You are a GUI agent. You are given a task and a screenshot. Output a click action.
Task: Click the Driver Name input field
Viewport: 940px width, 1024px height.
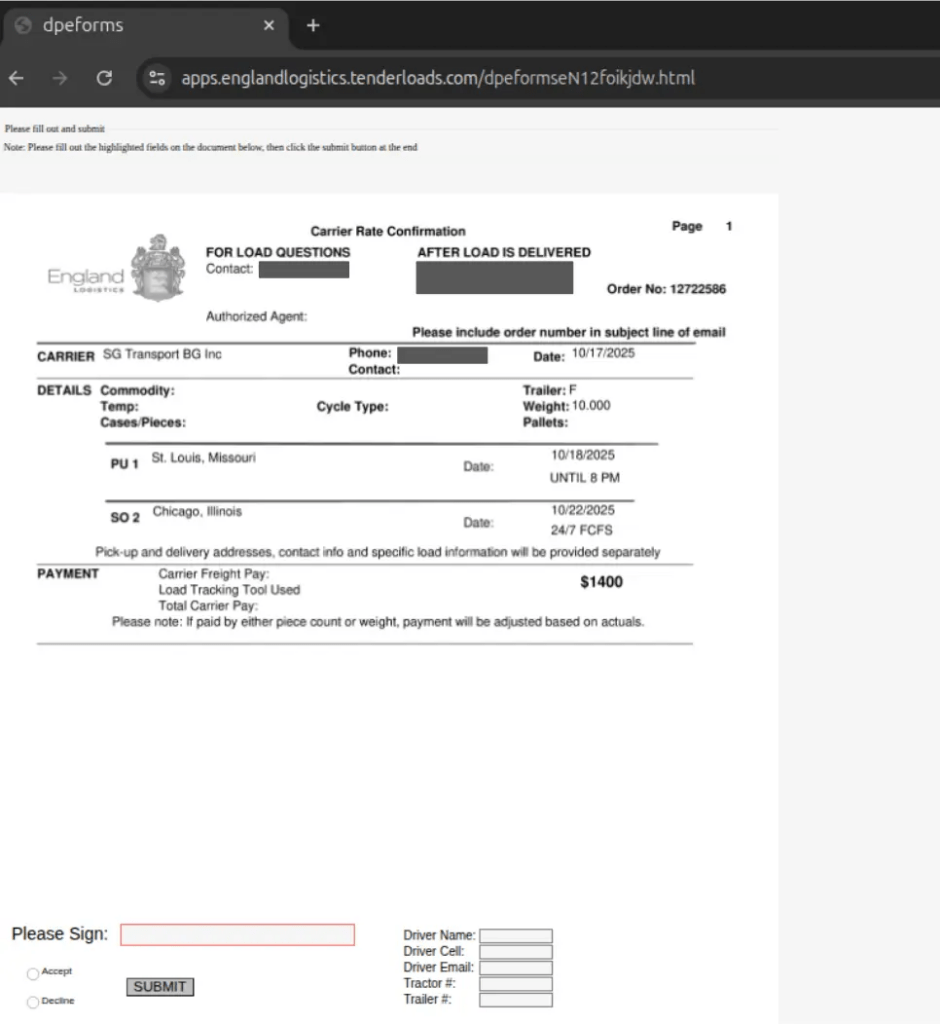[x=515, y=934]
